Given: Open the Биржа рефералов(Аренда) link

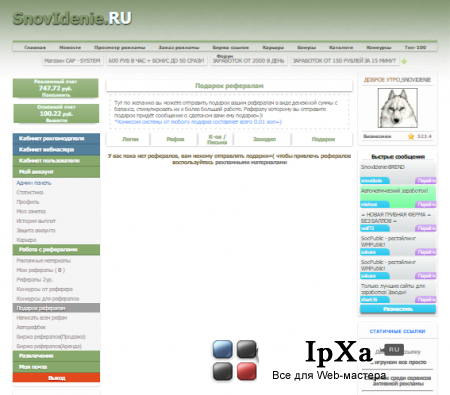Looking at the screenshot, I should point(49,346).
